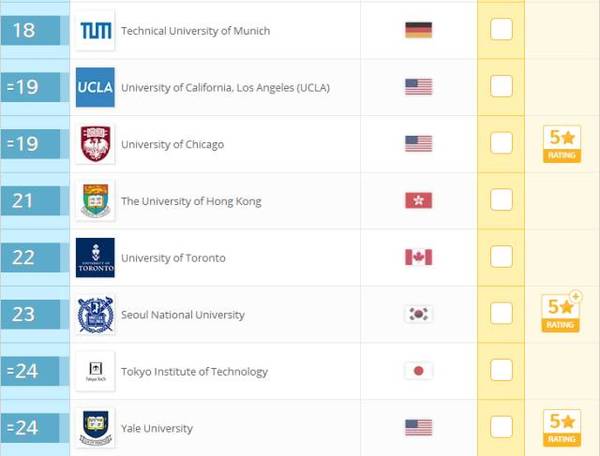The image size is (600, 456).
Task: Click the Tokyo Tech logo
Action: (95, 371)
